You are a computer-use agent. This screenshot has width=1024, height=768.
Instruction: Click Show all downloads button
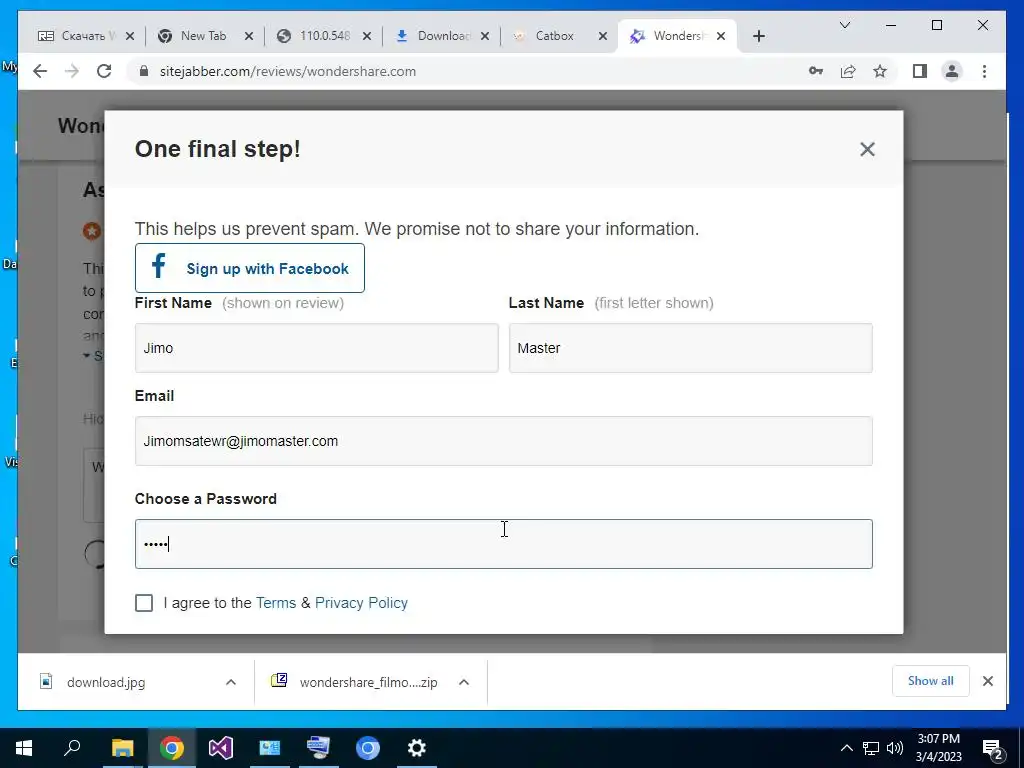pos(931,681)
